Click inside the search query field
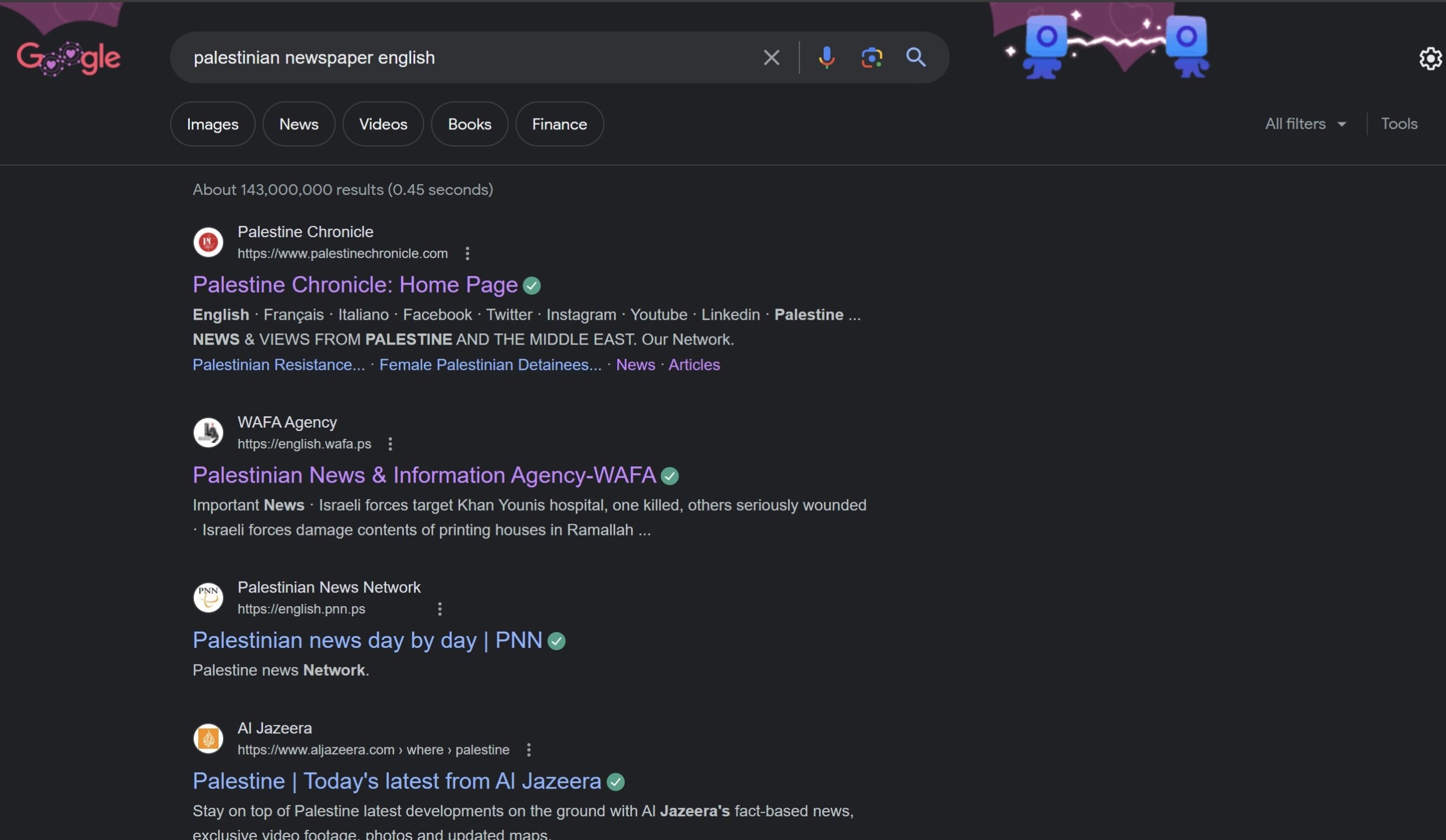The height and width of the screenshot is (840, 1446). 459,58
